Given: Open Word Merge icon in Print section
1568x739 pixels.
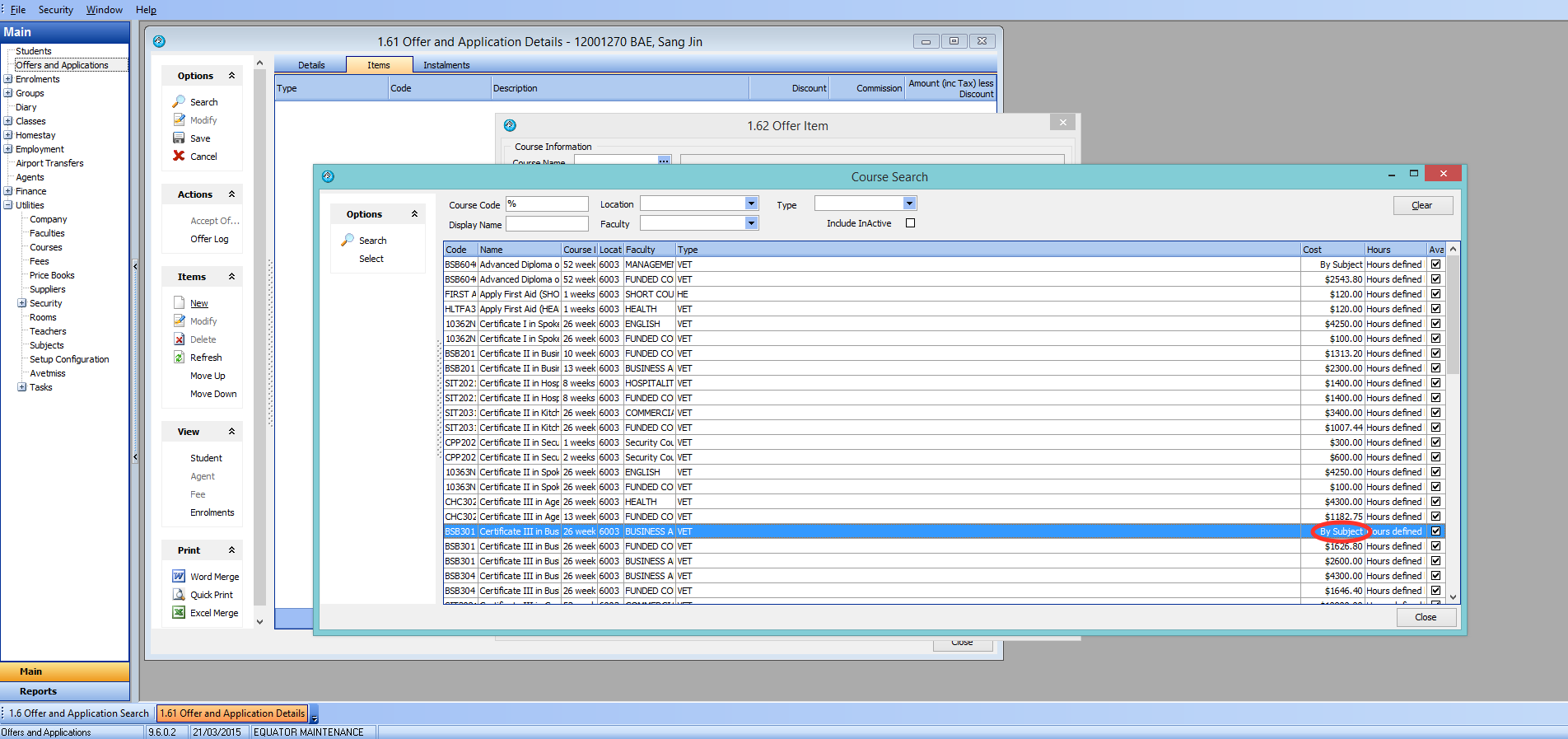Looking at the screenshot, I should click(x=179, y=576).
